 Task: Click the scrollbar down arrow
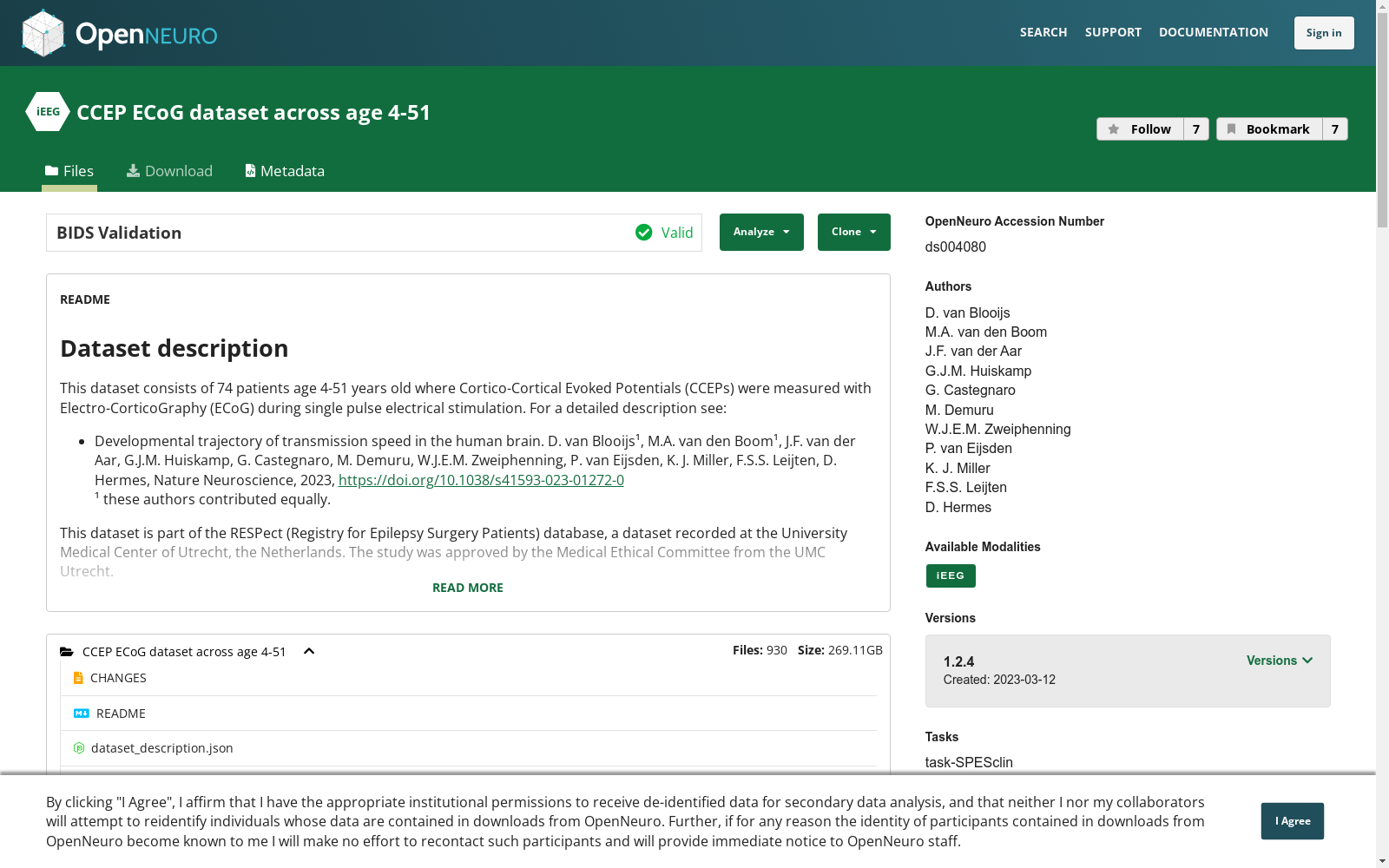1382,861
